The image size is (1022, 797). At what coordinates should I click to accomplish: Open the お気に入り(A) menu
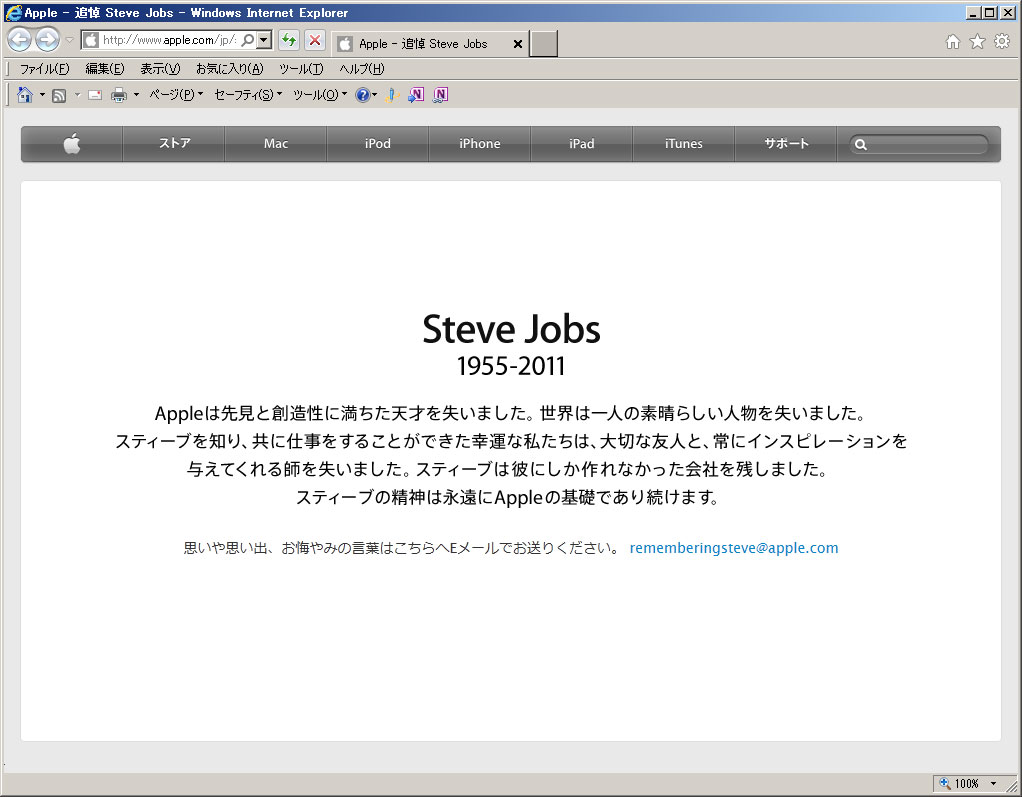[230, 68]
